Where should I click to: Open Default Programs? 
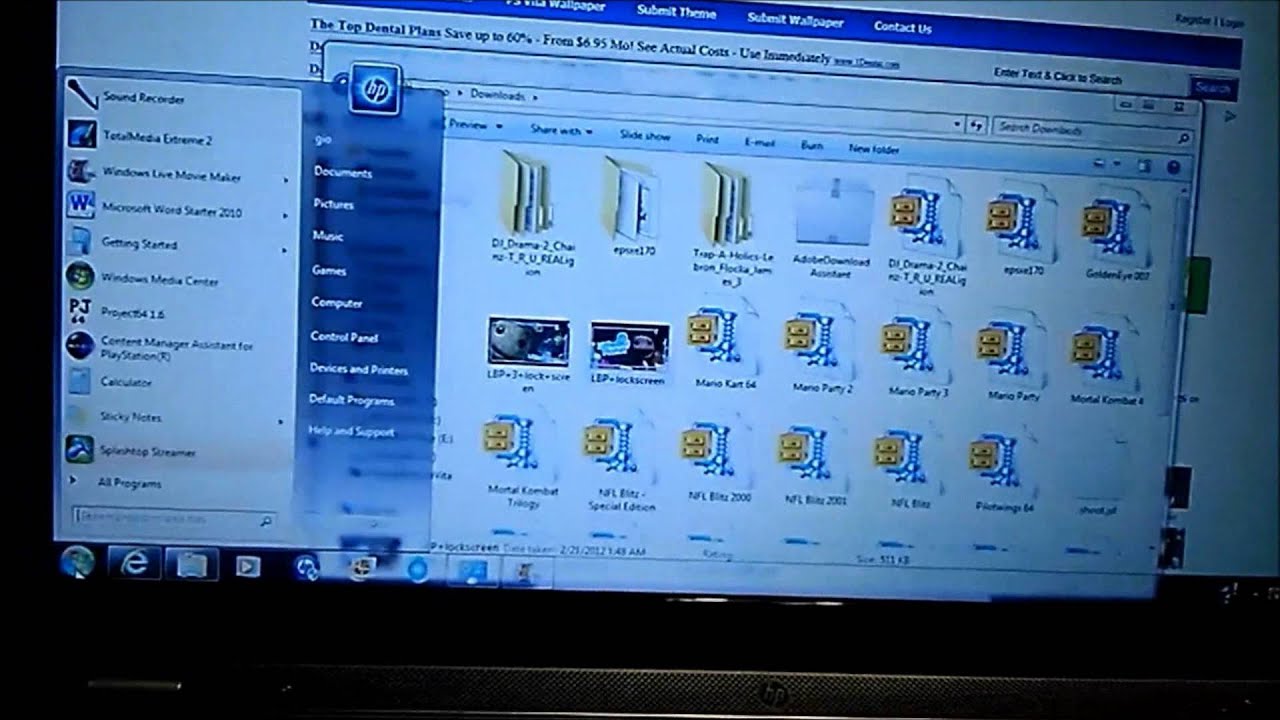[x=351, y=400]
